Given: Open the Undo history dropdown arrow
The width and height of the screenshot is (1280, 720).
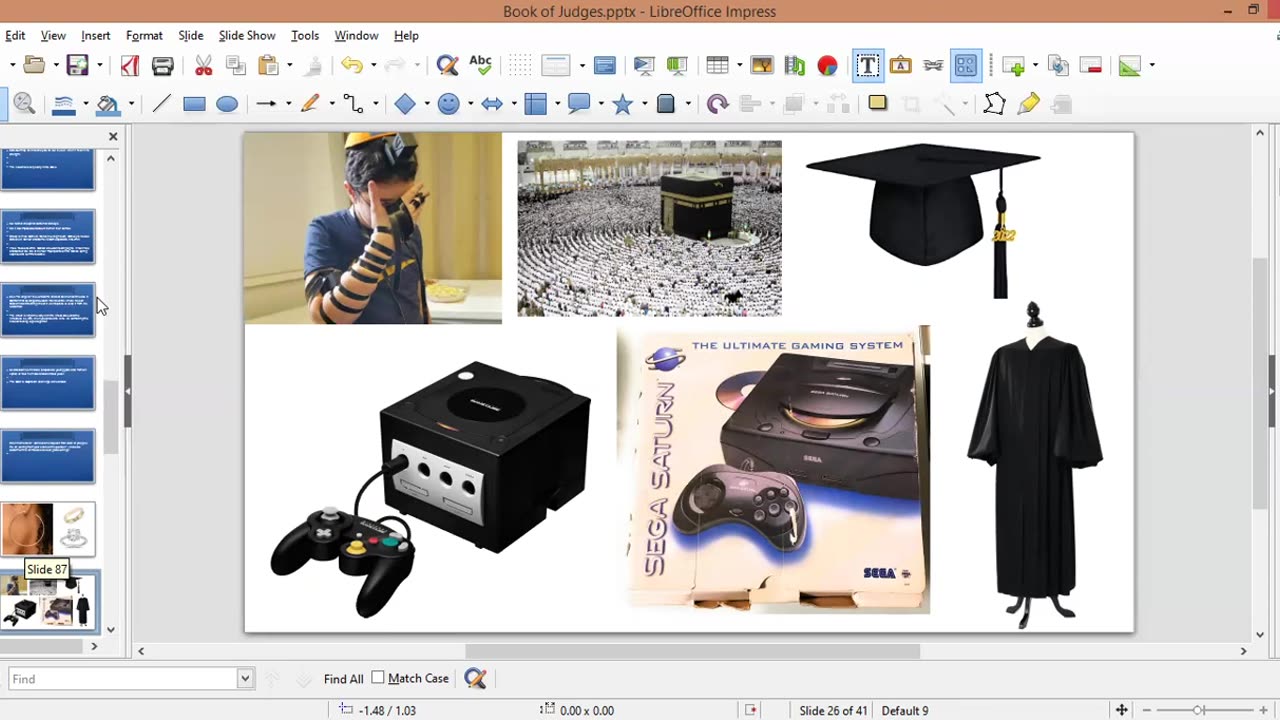Looking at the screenshot, I should 372,65.
